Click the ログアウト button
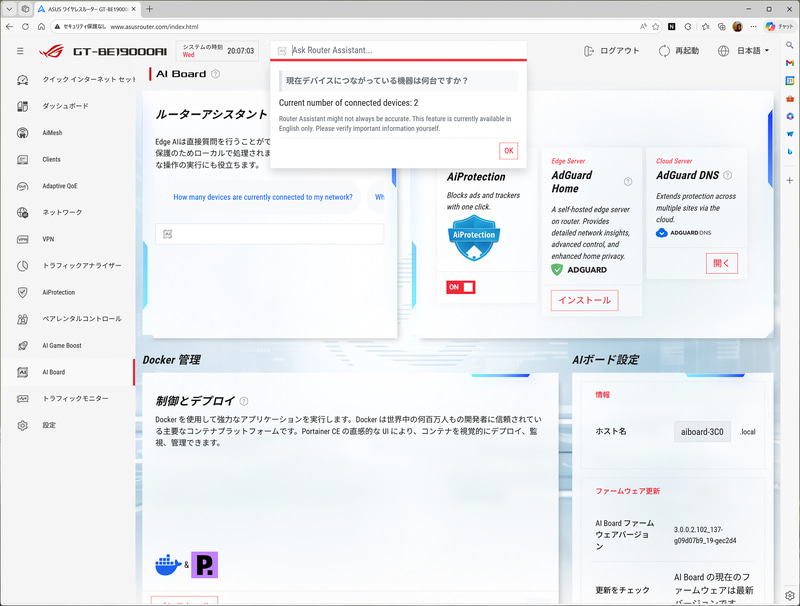Image resolution: width=800 pixels, height=606 pixels. point(611,51)
